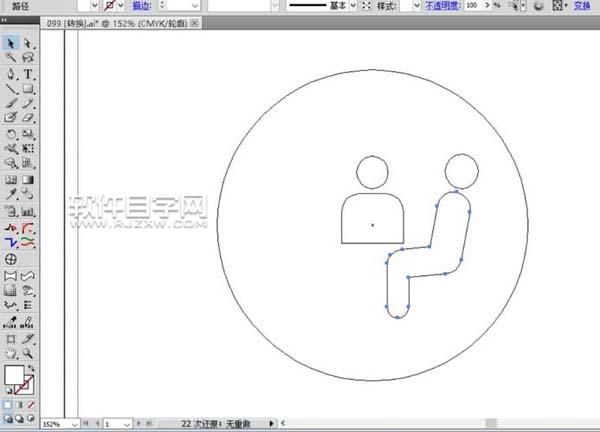Select the Mesh tool
Viewport: 600px width, 432px height.
click(x=11, y=180)
